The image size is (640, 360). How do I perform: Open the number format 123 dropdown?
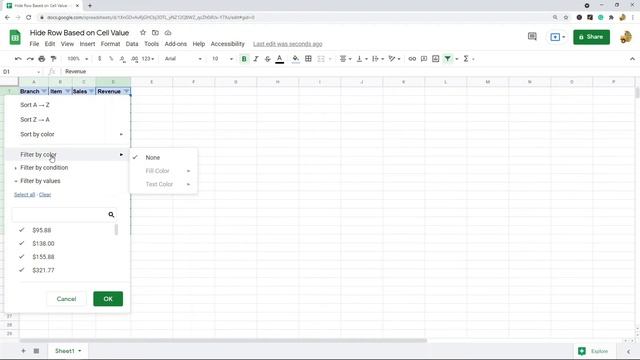tap(148, 59)
